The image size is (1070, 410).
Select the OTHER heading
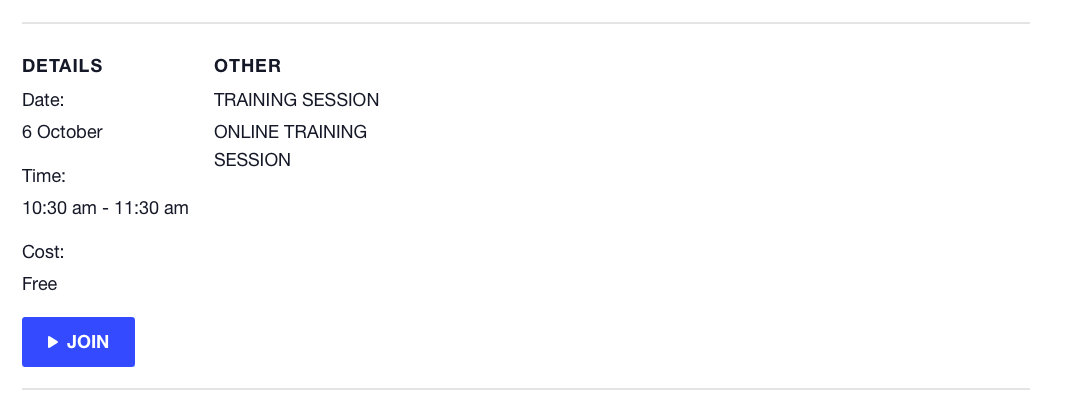248,66
